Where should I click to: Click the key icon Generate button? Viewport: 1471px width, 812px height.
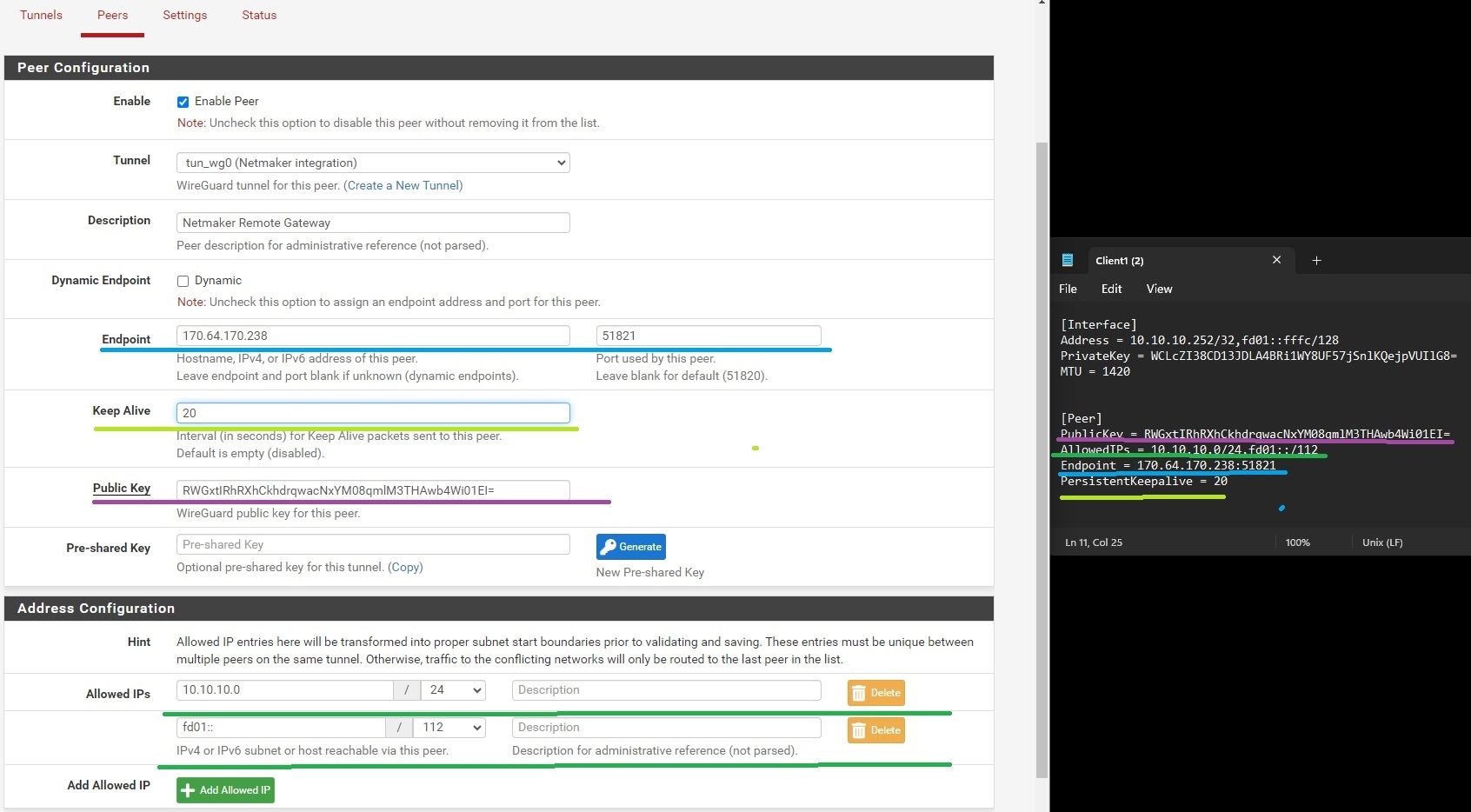(630, 547)
